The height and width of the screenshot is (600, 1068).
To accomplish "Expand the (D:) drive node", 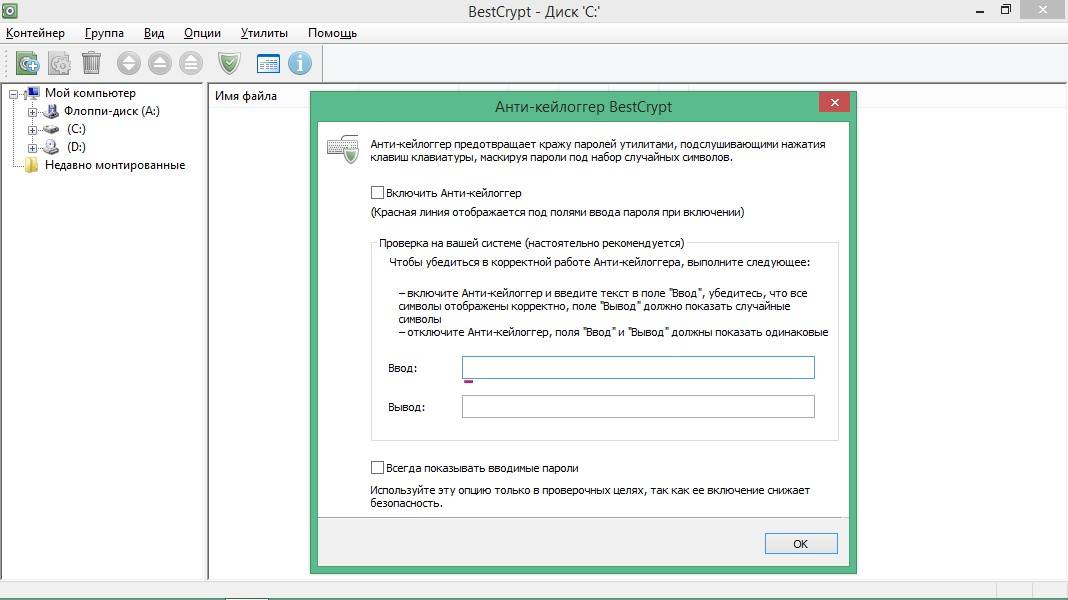I will [32, 147].
